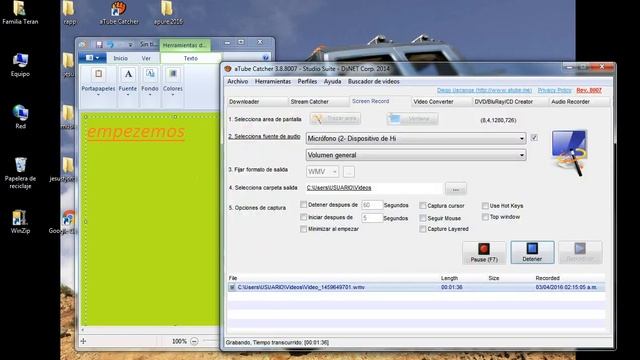Viewport: 640px width, 360px height.
Task: Open the Micrófono audio source dropdown
Action: pyautogui.click(x=416, y=138)
